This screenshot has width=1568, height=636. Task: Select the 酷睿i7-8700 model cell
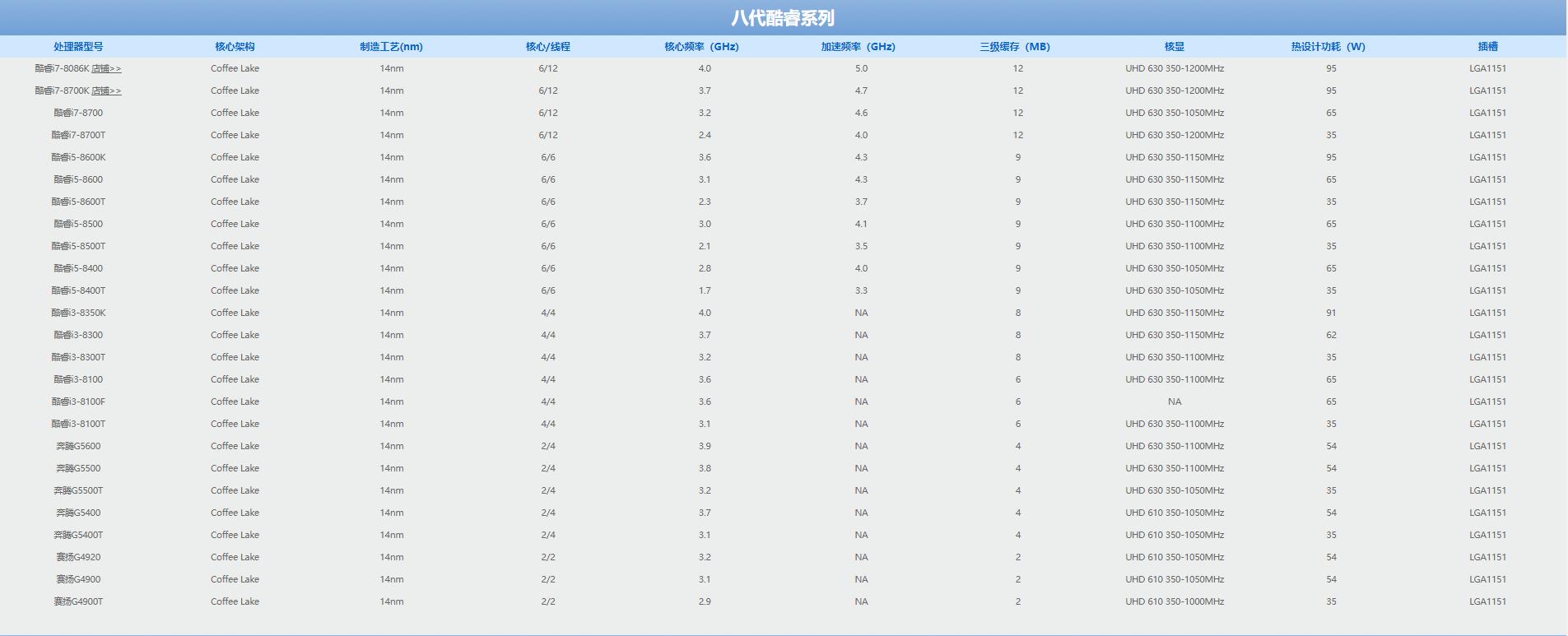pos(78,113)
